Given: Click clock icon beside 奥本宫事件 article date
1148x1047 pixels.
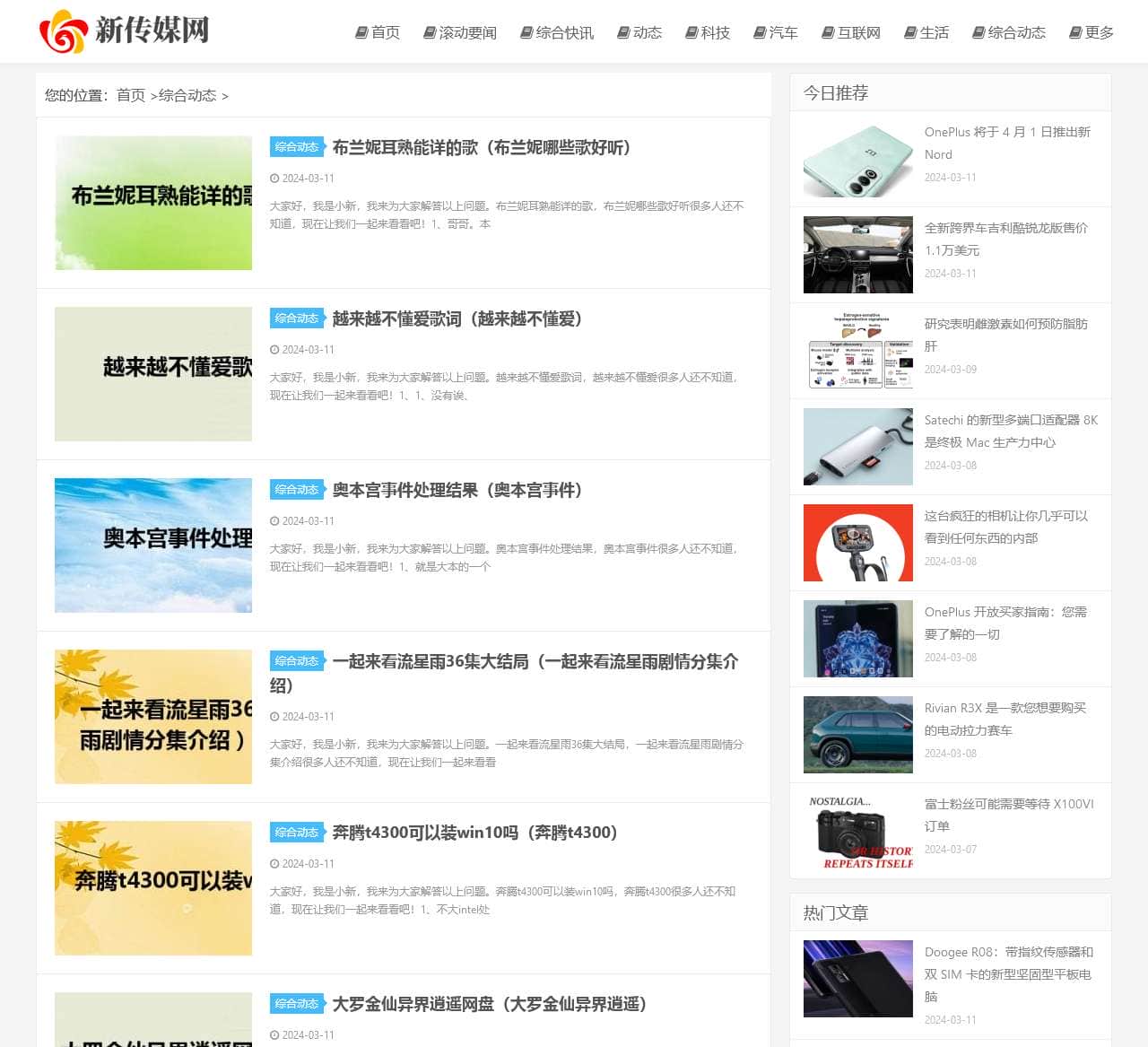Looking at the screenshot, I should pos(274,521).
